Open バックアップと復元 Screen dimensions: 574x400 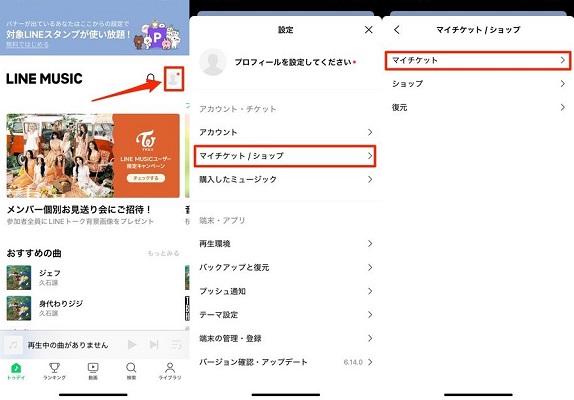coord(286,268)
